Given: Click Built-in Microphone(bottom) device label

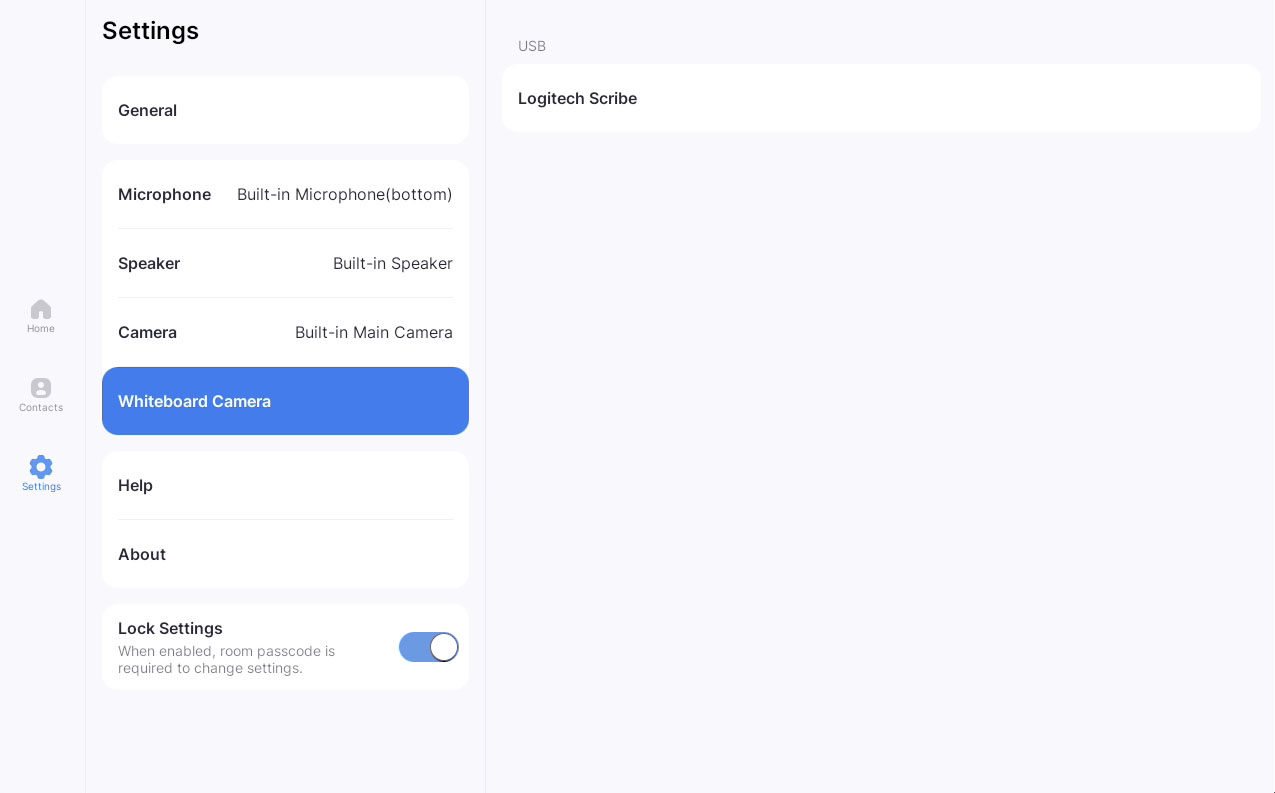Looking at the screenshot, I should tap(344, 194).
